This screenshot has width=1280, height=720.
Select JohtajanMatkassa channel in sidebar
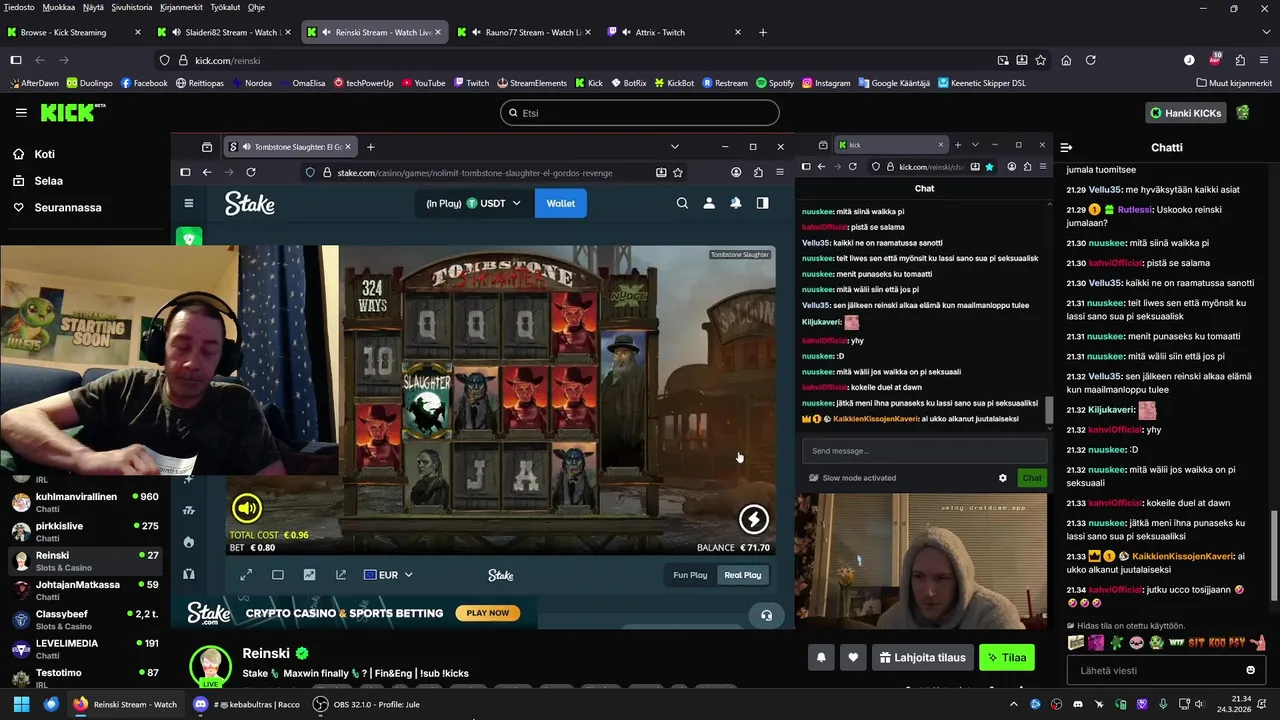point(85,590)
